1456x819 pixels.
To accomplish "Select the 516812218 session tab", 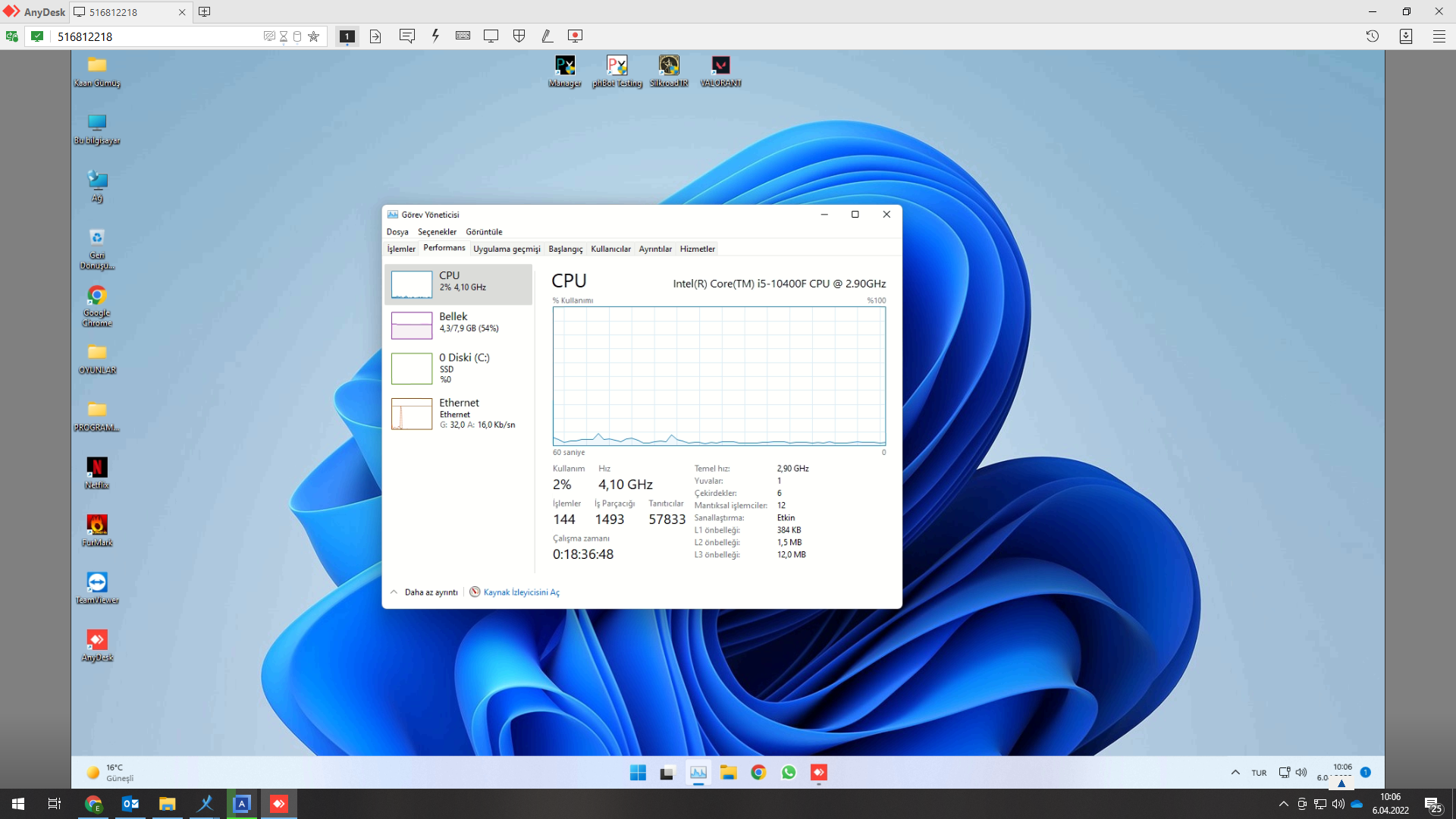I will coord(130,12).
